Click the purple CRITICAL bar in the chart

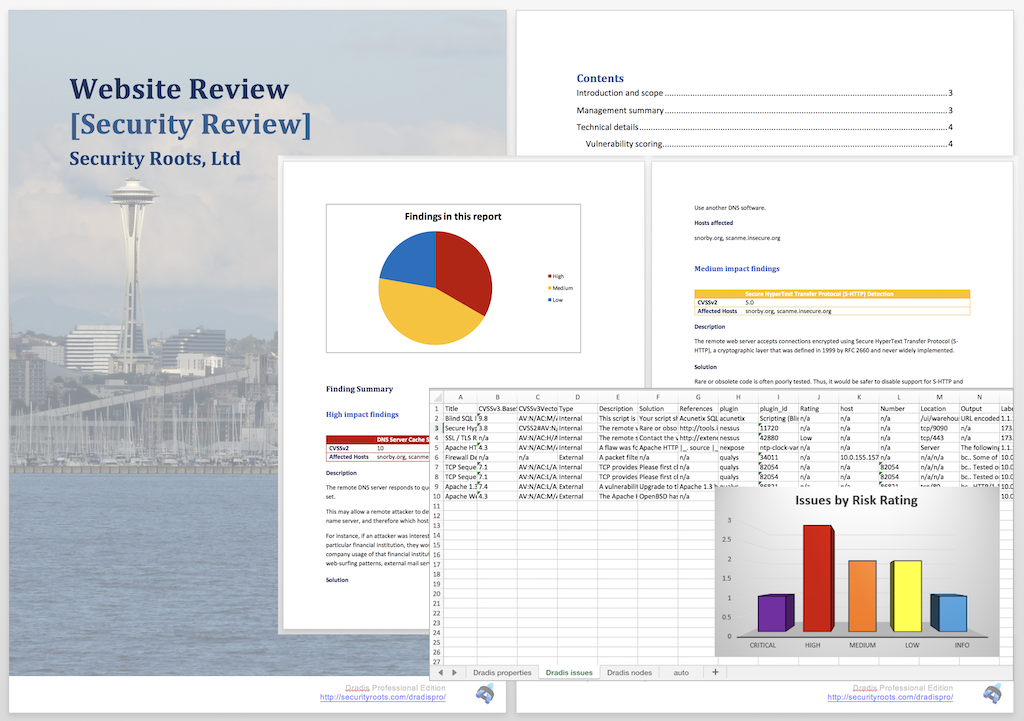point(775,613)
